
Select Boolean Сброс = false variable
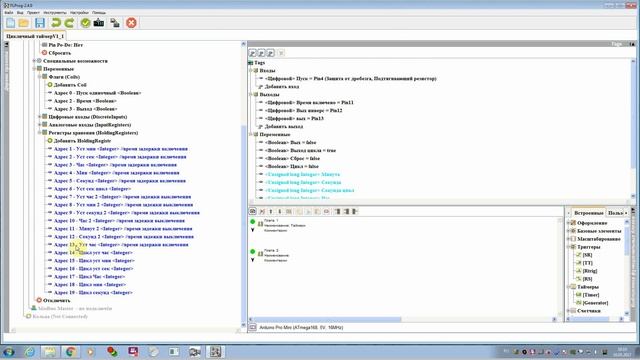pyautogui.click(x=292, y=158)
